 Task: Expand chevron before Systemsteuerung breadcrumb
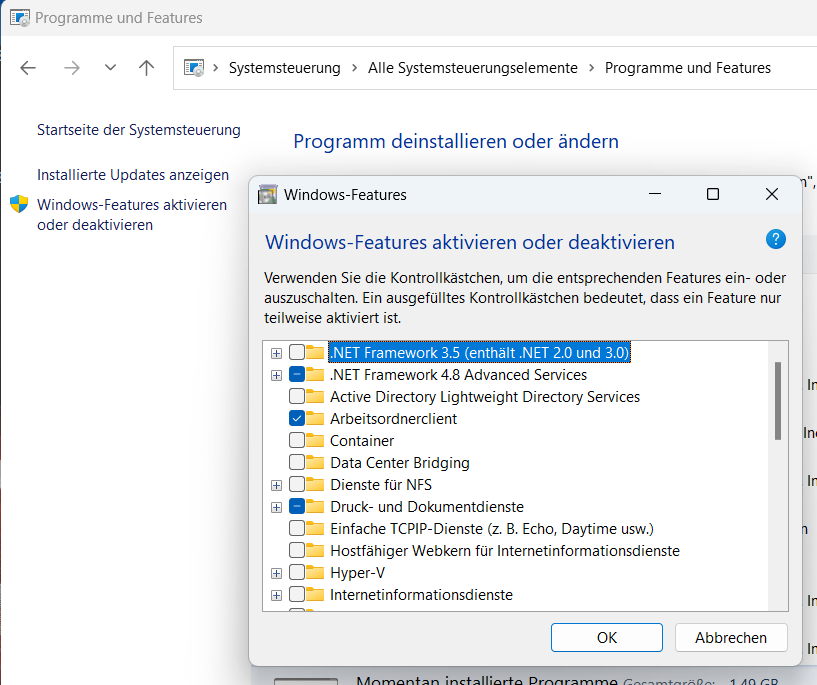[215, 68]
